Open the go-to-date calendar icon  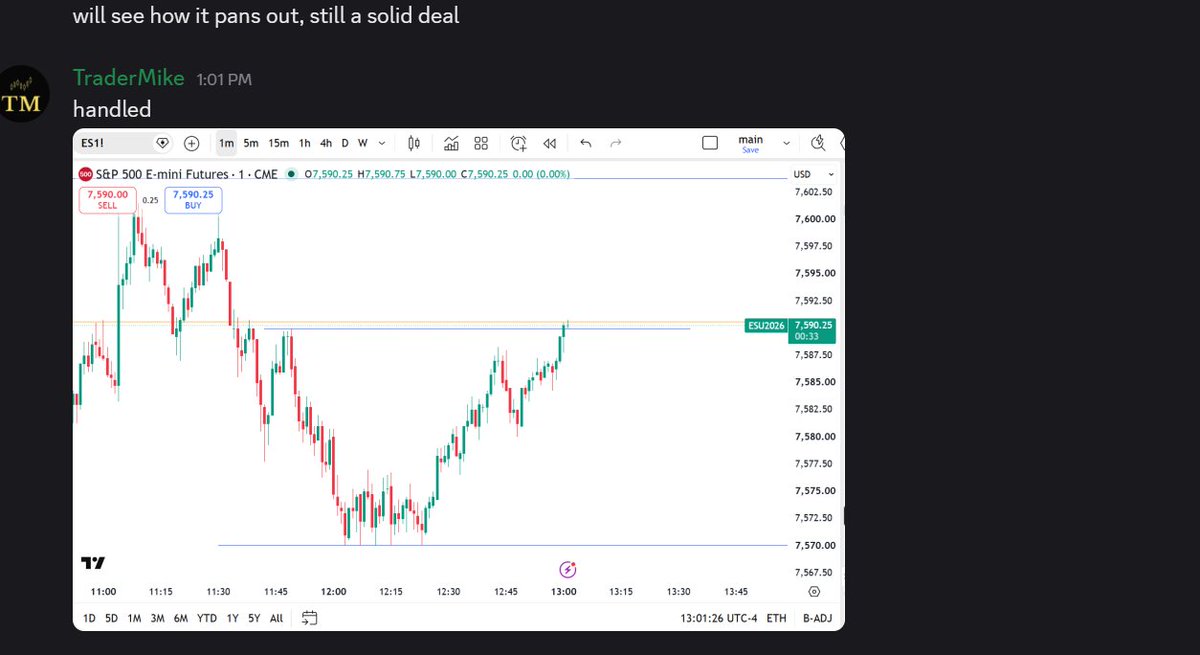[310, 618]
